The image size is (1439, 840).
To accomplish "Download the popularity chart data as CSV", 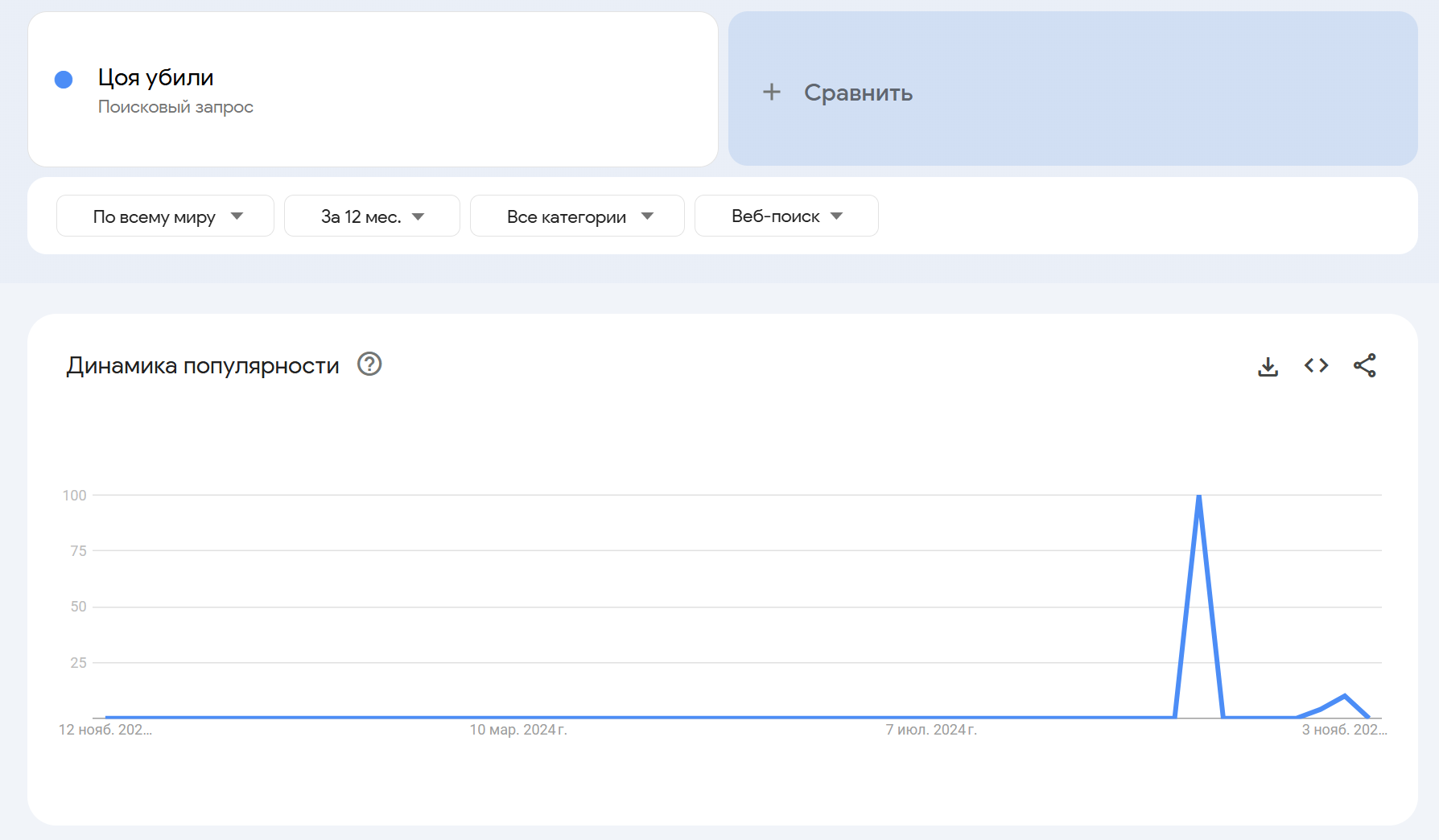I will 1268,366.
